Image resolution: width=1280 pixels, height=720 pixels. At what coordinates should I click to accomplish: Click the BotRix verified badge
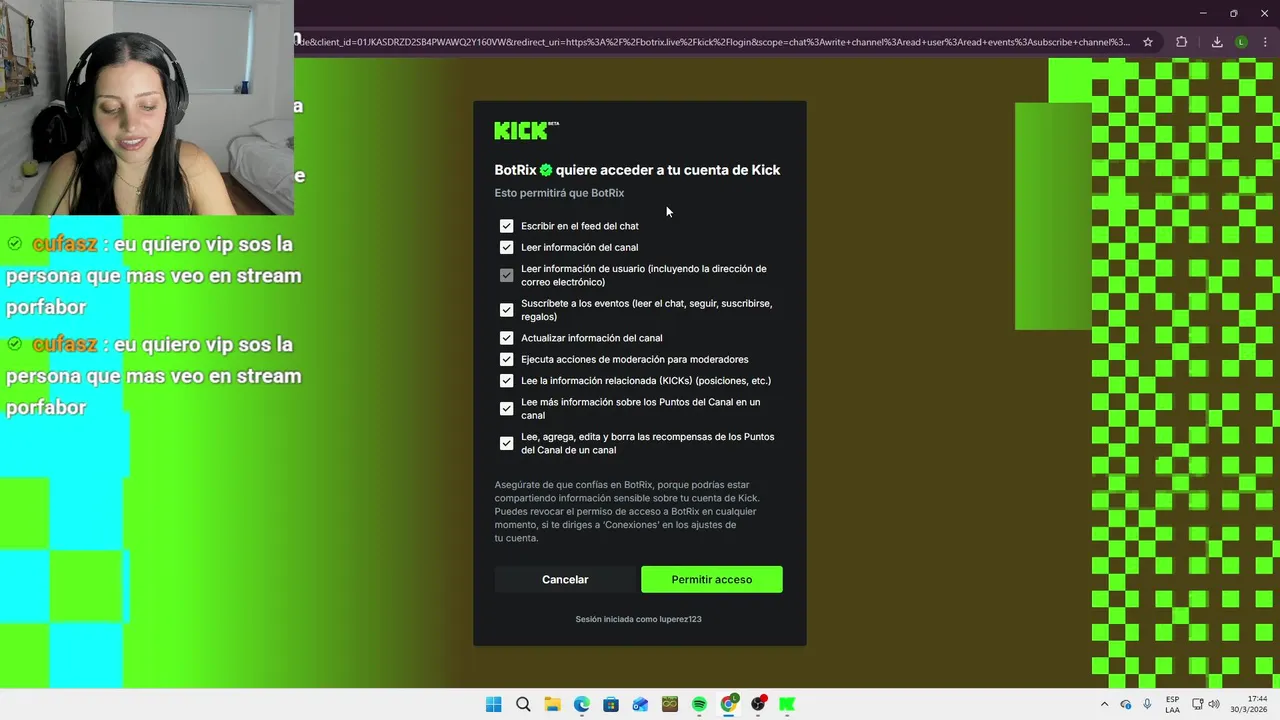(x=546, y=170)
